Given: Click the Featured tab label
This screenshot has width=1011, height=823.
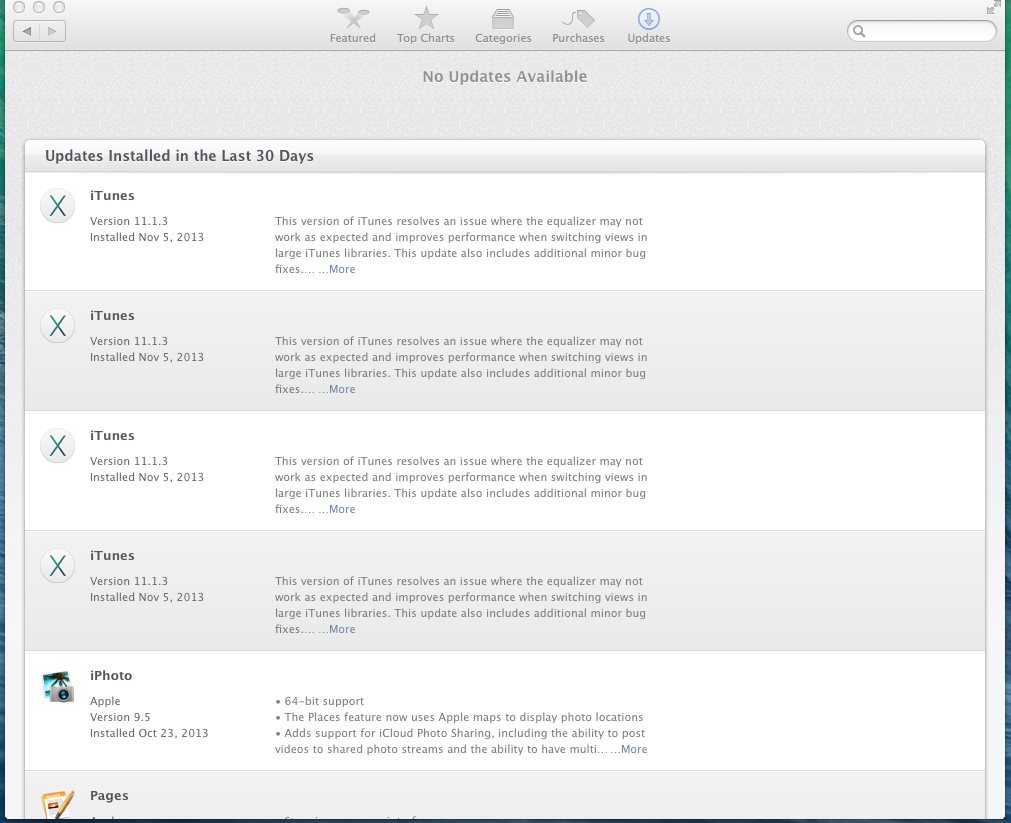Looking at the screenshot, I should point(353,38).
